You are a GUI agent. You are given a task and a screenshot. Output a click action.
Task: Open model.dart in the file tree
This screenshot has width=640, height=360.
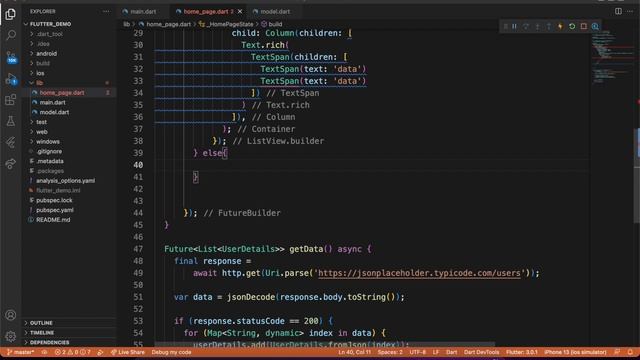[54, 112]
